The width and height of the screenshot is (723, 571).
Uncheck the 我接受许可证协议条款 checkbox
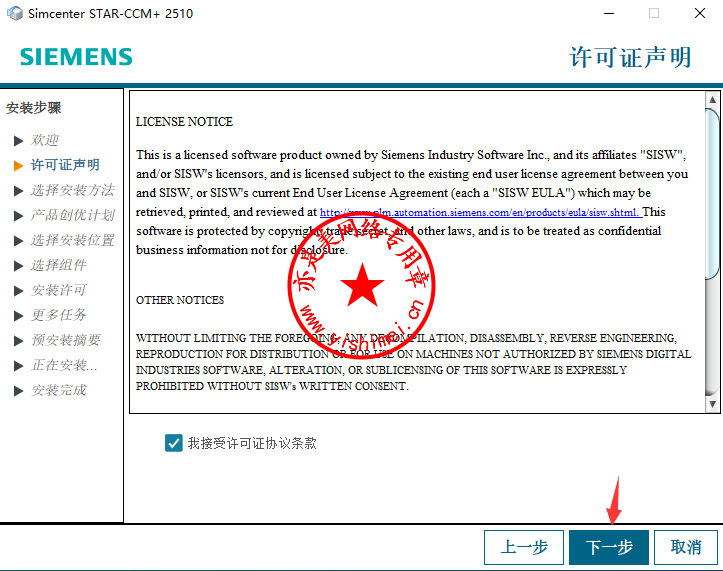(x=174, y=443)
